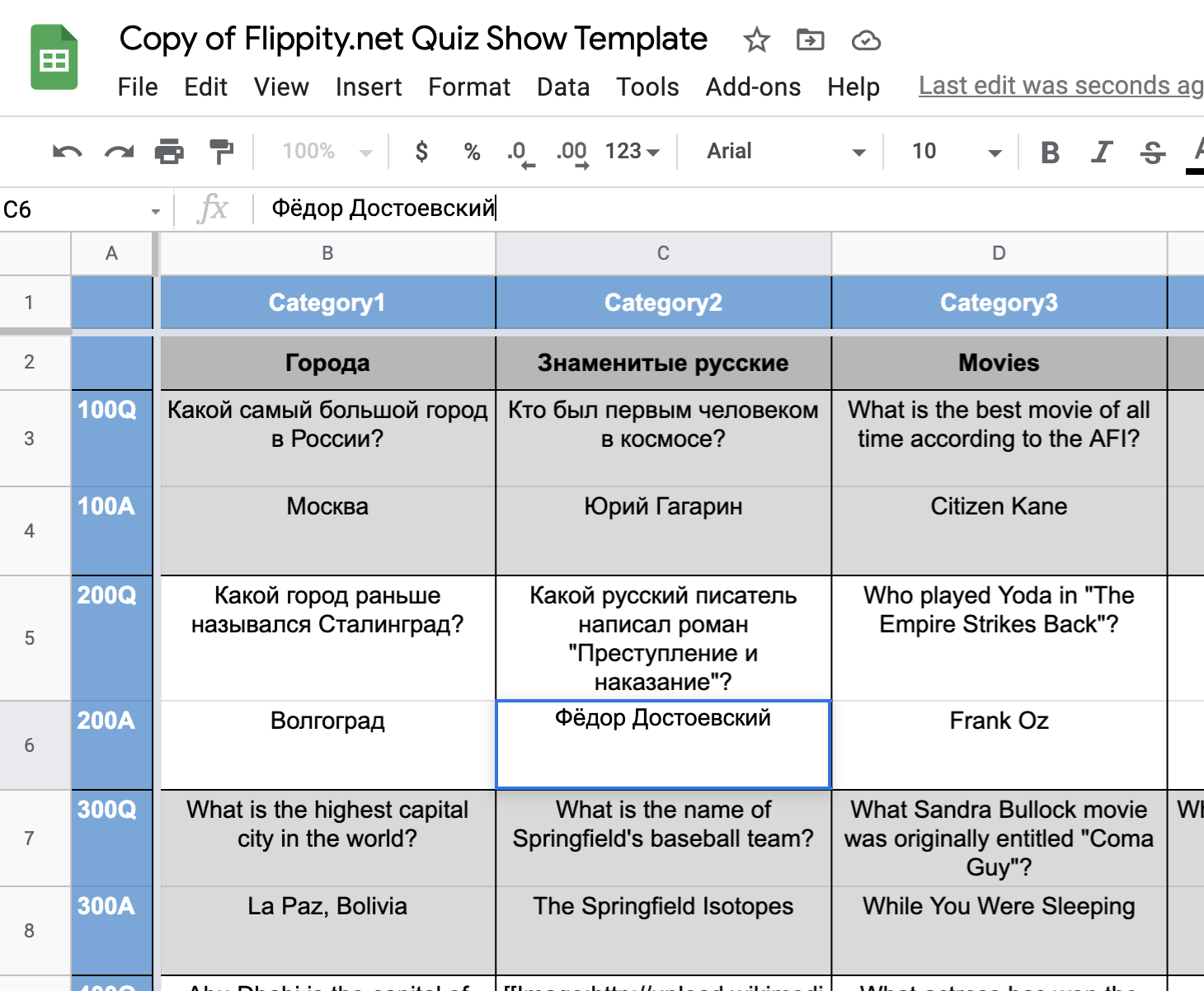Click the Last edit link
The height and width of the screenshot is (991, 1204).
[x=1059, y=85]
